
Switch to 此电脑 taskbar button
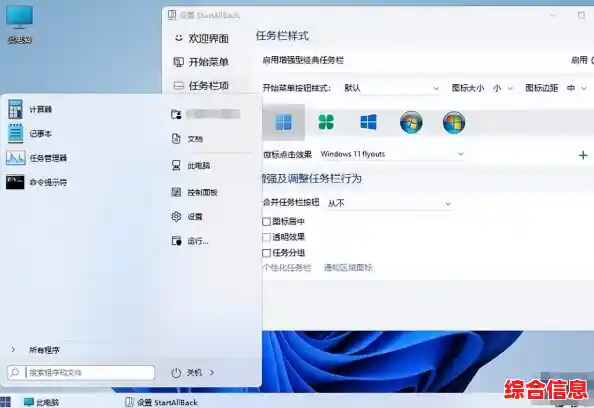(x=41, y=402)
